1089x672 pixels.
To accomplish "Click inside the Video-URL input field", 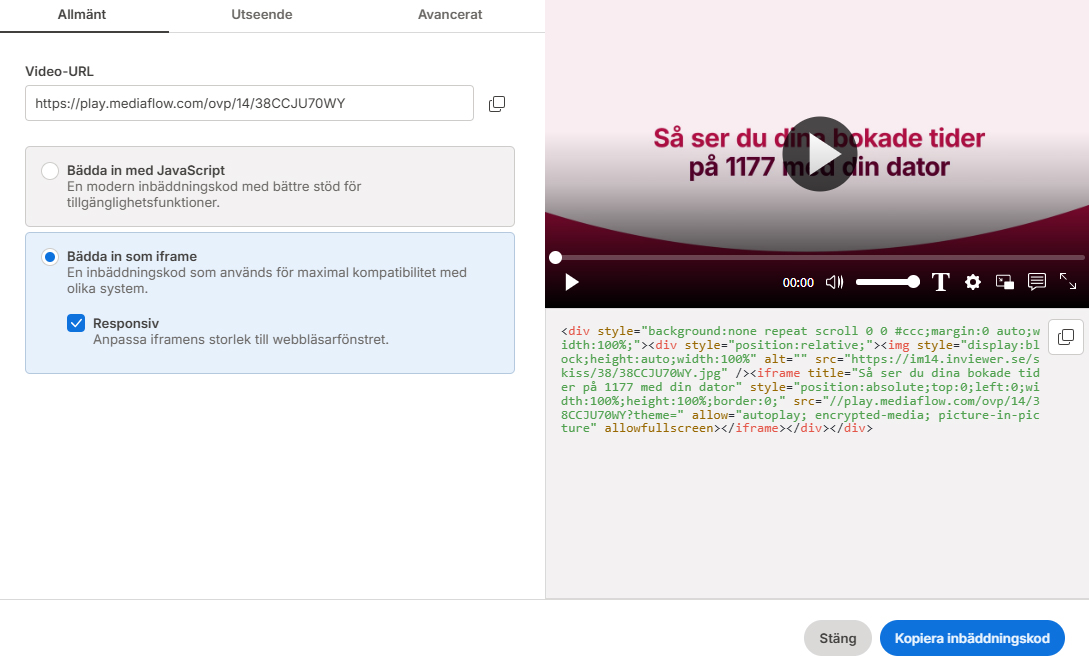I will click(249, 103).
